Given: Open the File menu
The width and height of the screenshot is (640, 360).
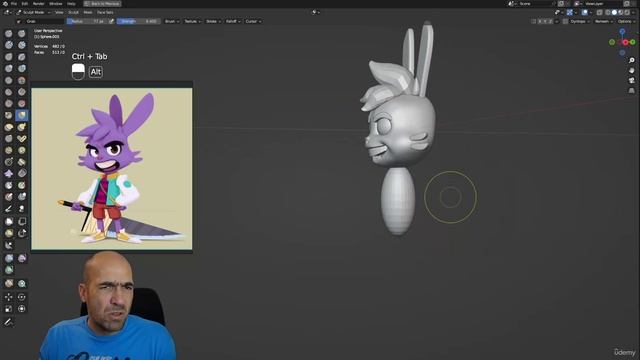Looking at the screenshot, I should click(x=14, y=4).
